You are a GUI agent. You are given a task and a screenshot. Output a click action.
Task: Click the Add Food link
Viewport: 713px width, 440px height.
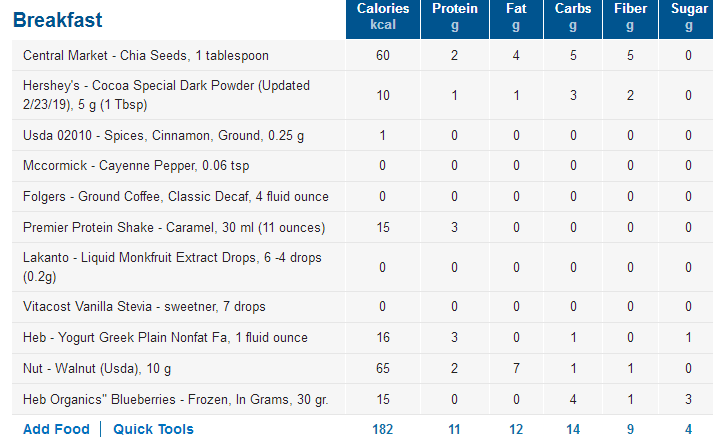tap(56, 429)
